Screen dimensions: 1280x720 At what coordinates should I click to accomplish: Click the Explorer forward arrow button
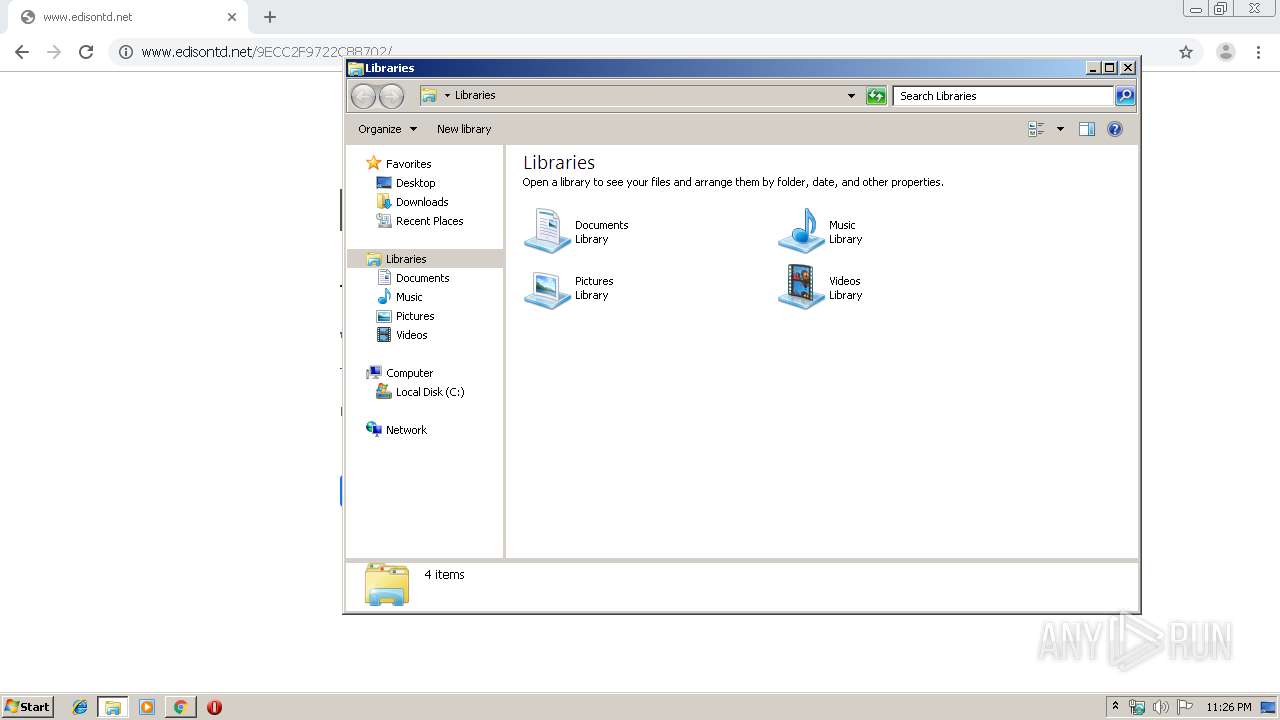click(x=392, y=96)
